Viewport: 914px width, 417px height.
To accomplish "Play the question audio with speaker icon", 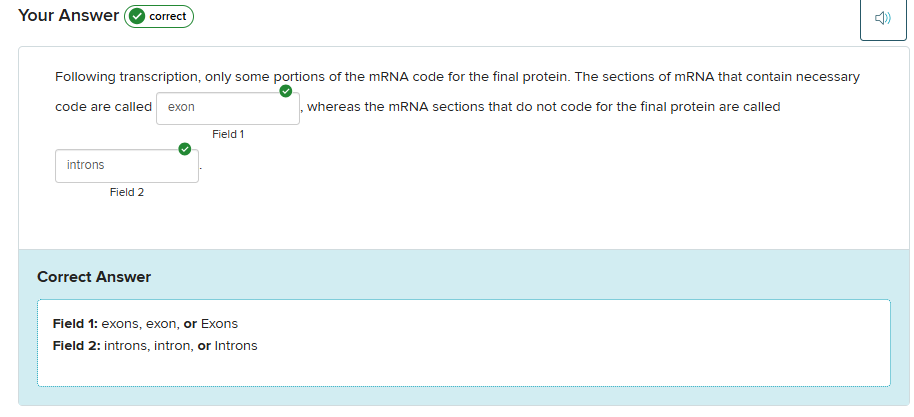I will click(x=882, y=19).
